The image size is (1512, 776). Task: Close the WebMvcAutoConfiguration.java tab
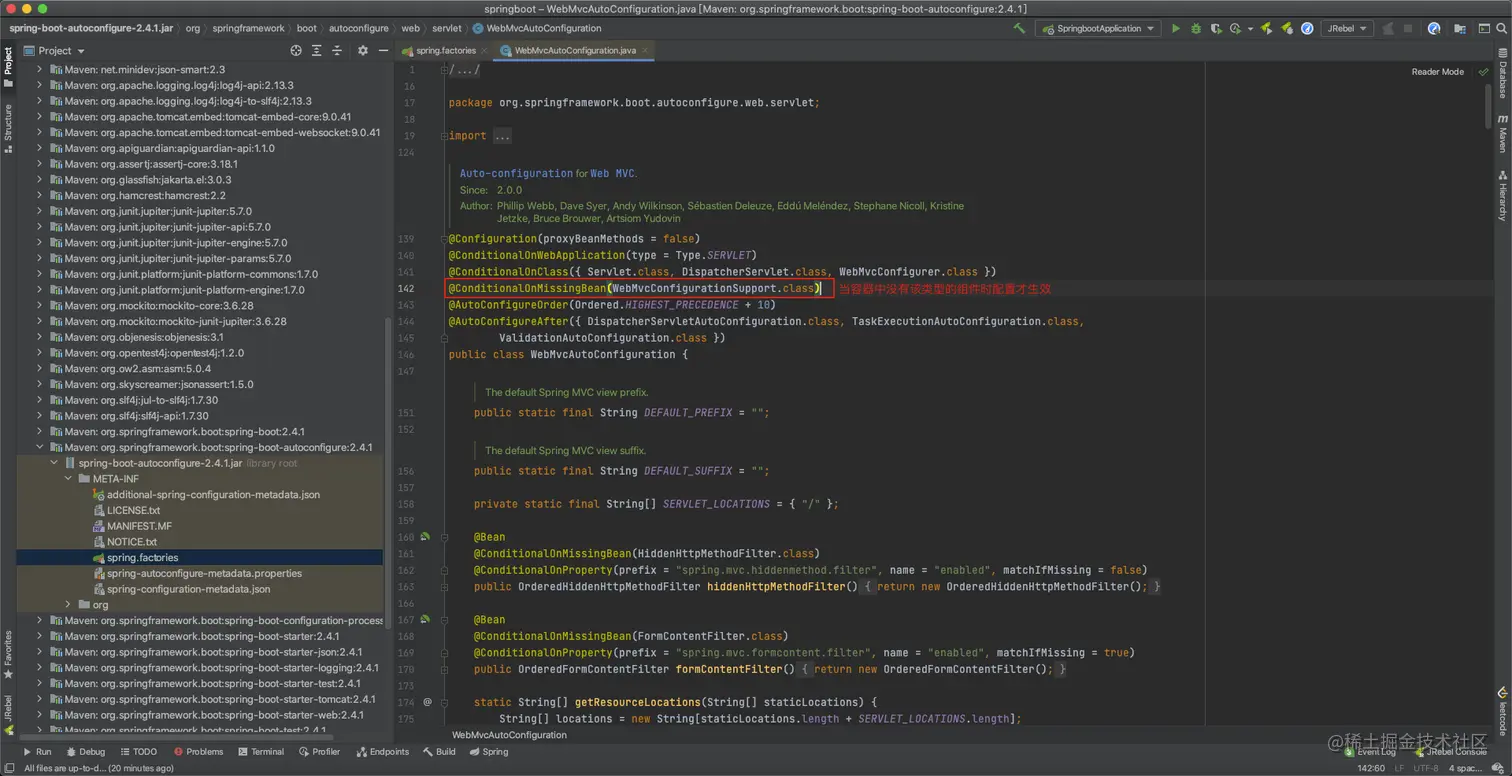tap(643, 50)
